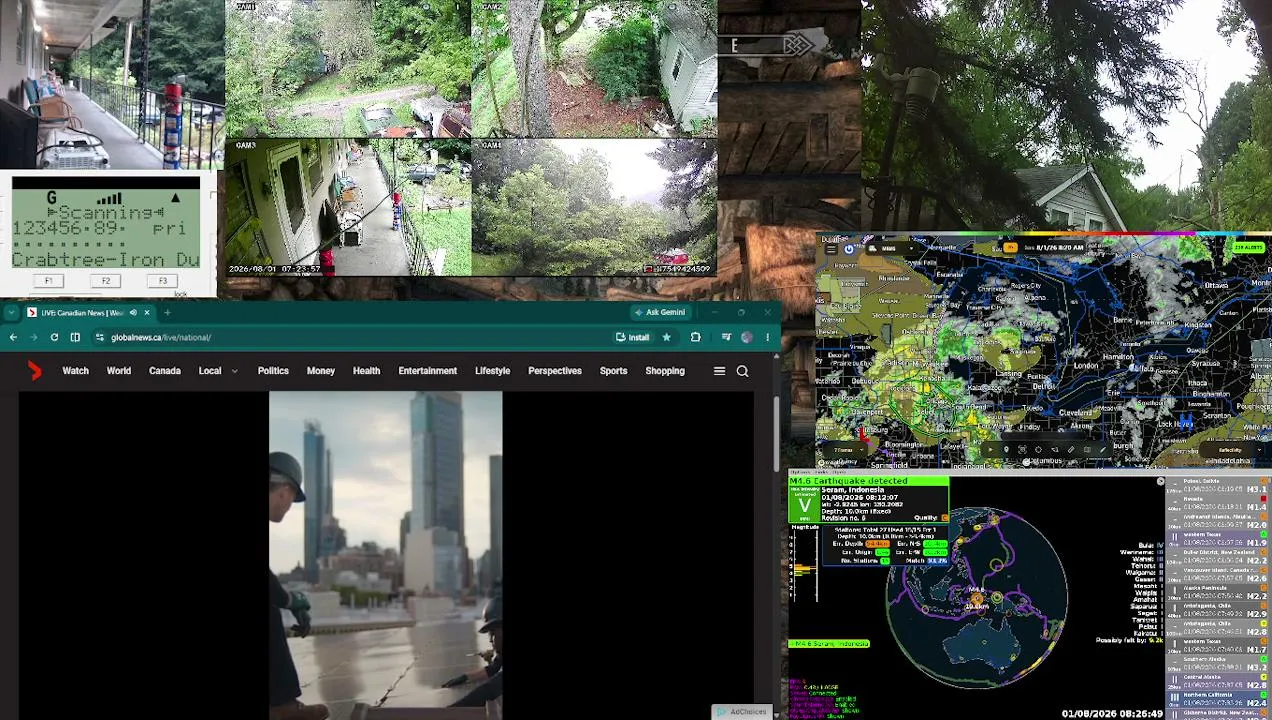This screenshot has width=1272, height=720.
Task: Click the M4.6 Seram, Indonesia label
Action: click(x=830, y=644)
